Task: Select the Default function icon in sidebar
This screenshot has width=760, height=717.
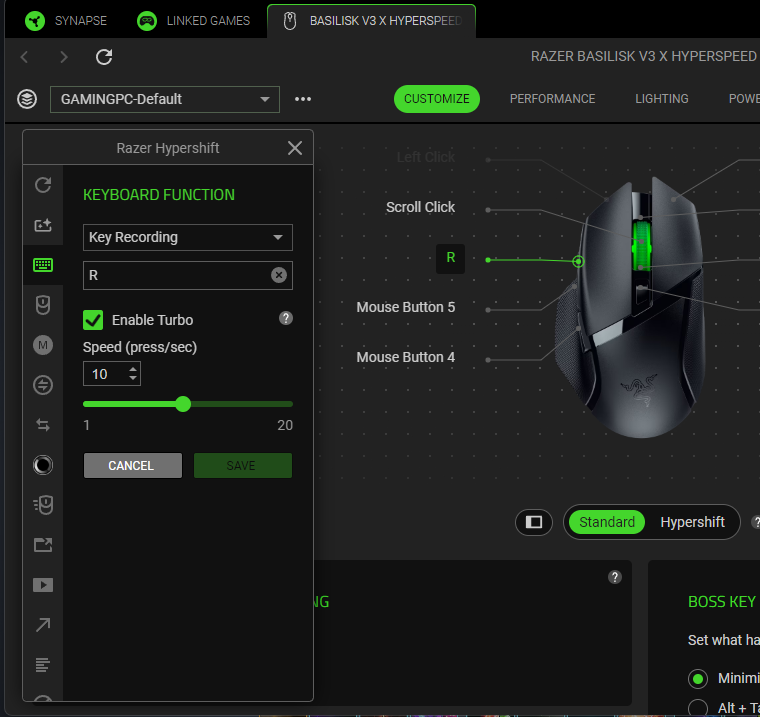Action: (x=43, y=185)
